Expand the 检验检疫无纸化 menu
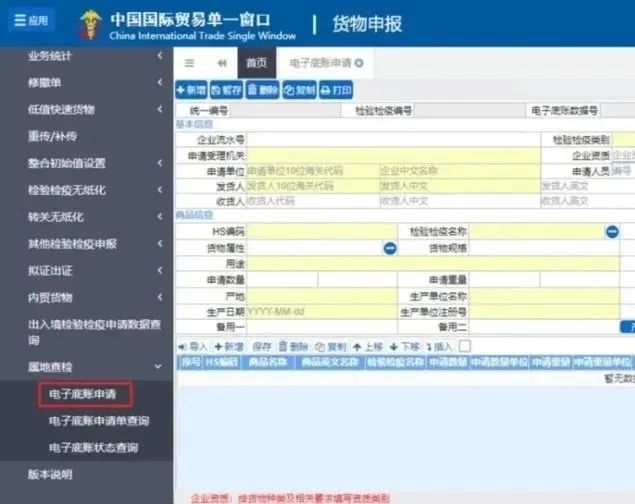Screen dimensions: 635x504 tap(87, 190)
